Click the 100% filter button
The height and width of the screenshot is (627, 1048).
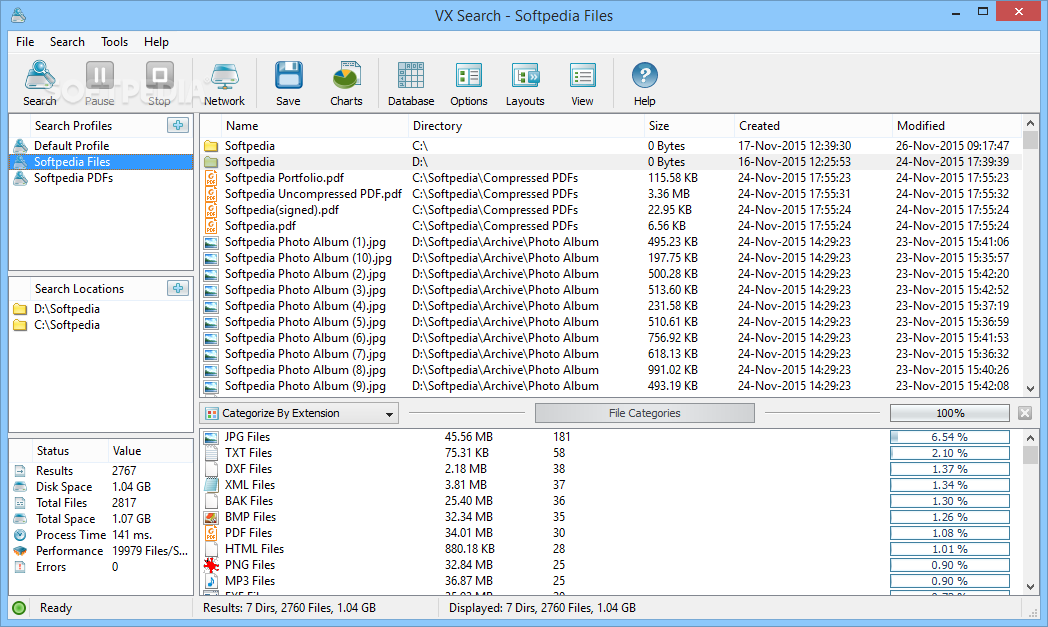coord(950,413)
